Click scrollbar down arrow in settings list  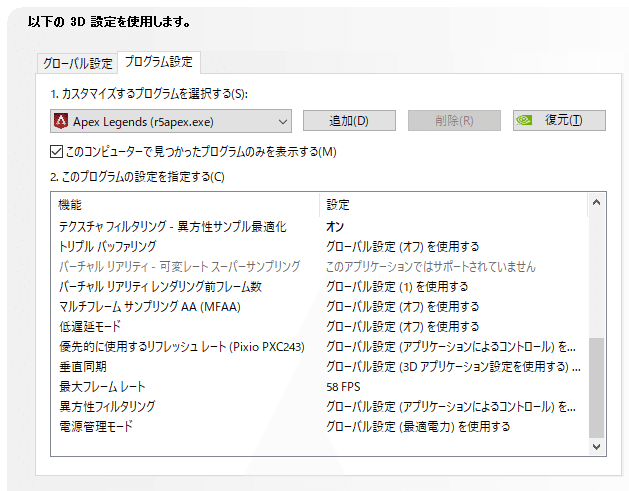[596, 446]
